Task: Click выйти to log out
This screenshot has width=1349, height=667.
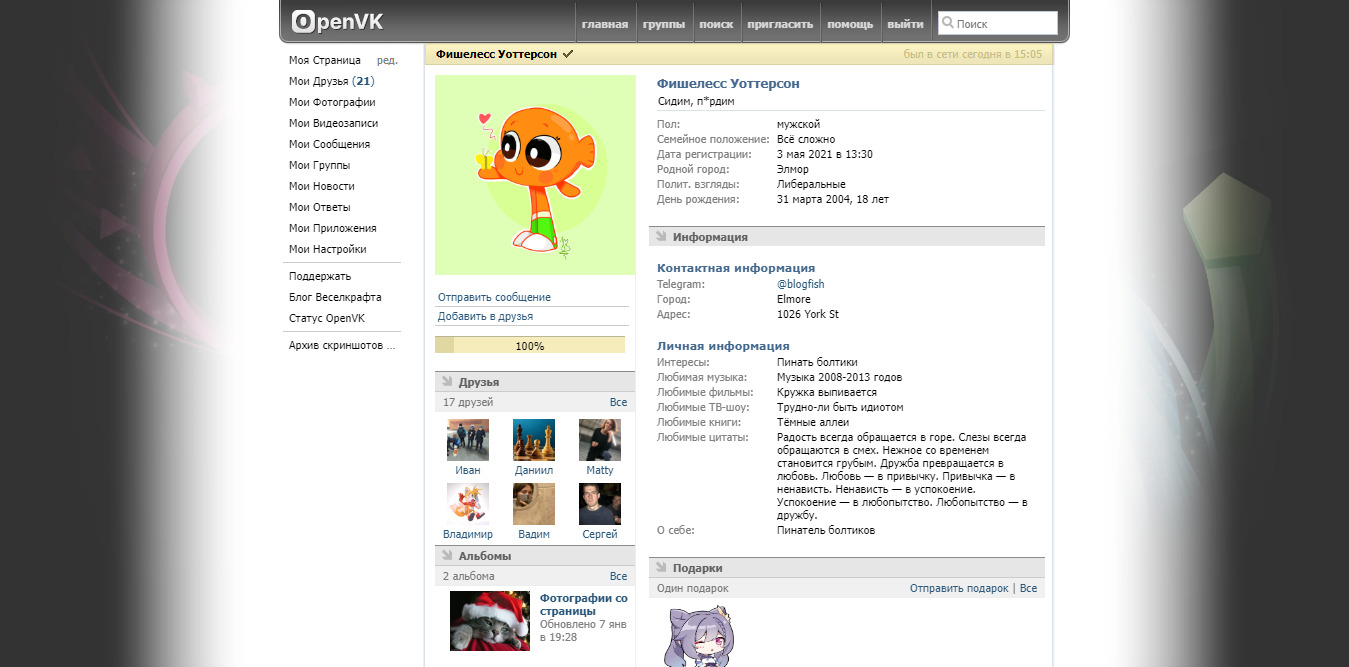Action: (x=905, y=24)
